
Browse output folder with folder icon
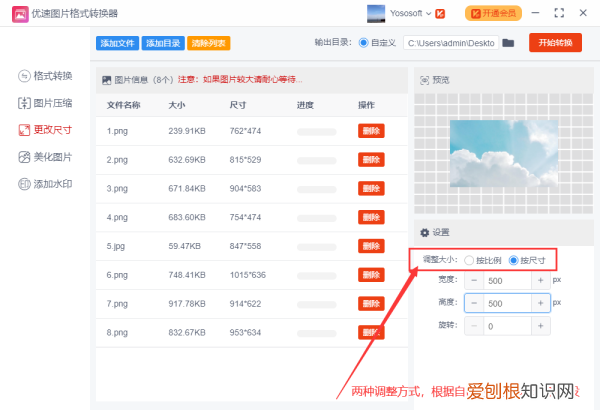[x=508, y=43]
